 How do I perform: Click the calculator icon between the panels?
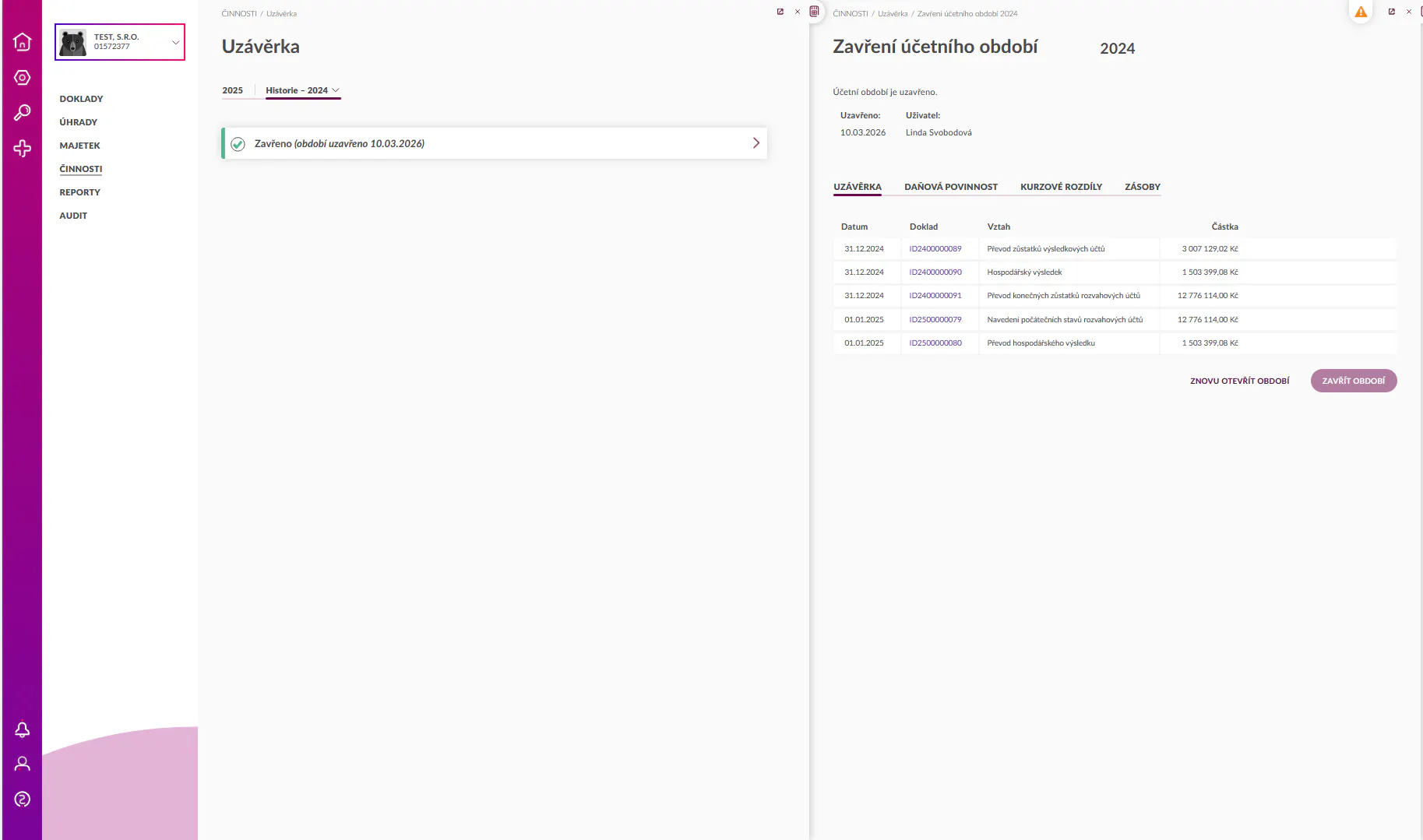(814, 12)
